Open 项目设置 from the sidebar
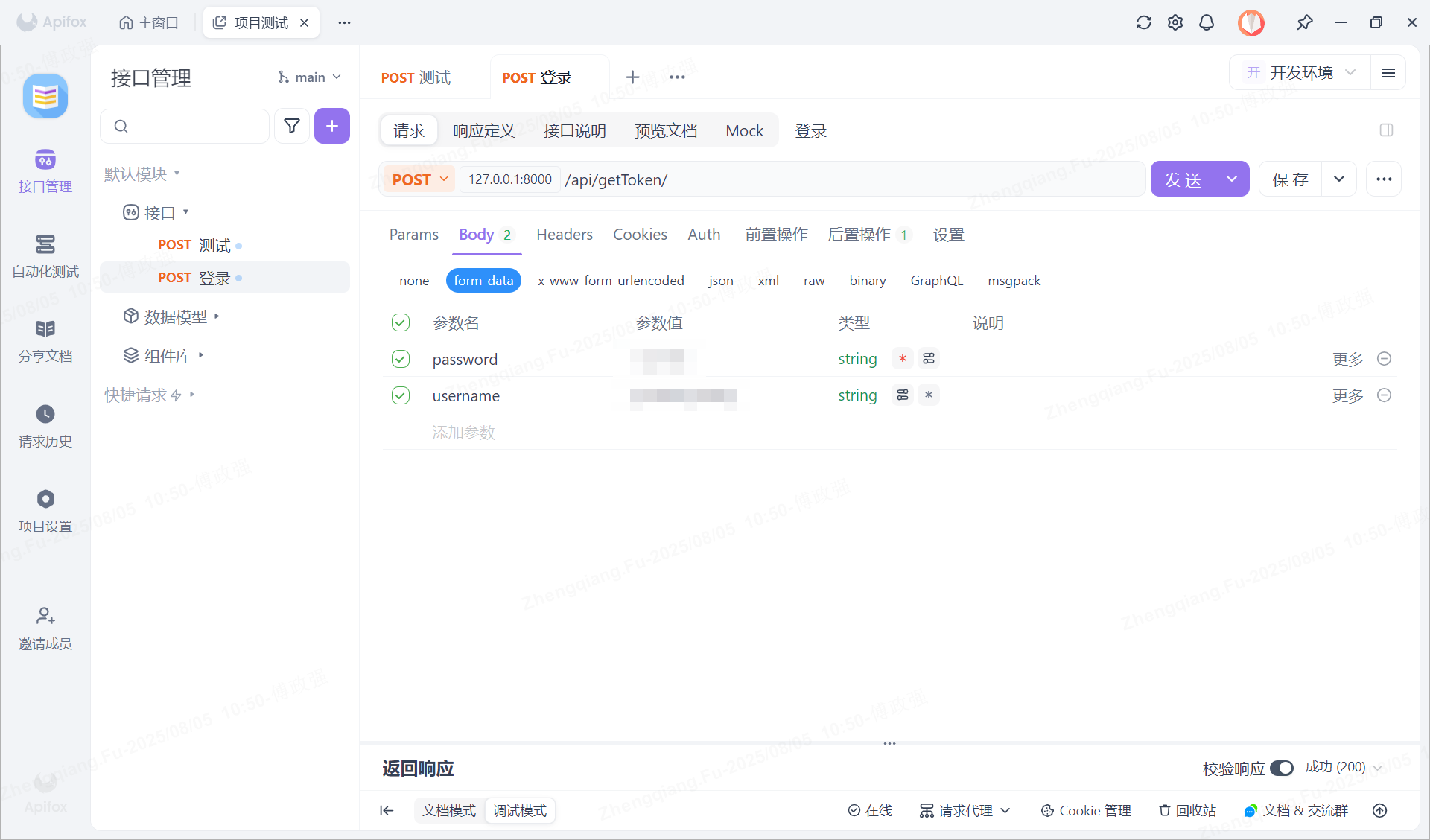Viewport: 1430px width, 840px height. point(45,511)
